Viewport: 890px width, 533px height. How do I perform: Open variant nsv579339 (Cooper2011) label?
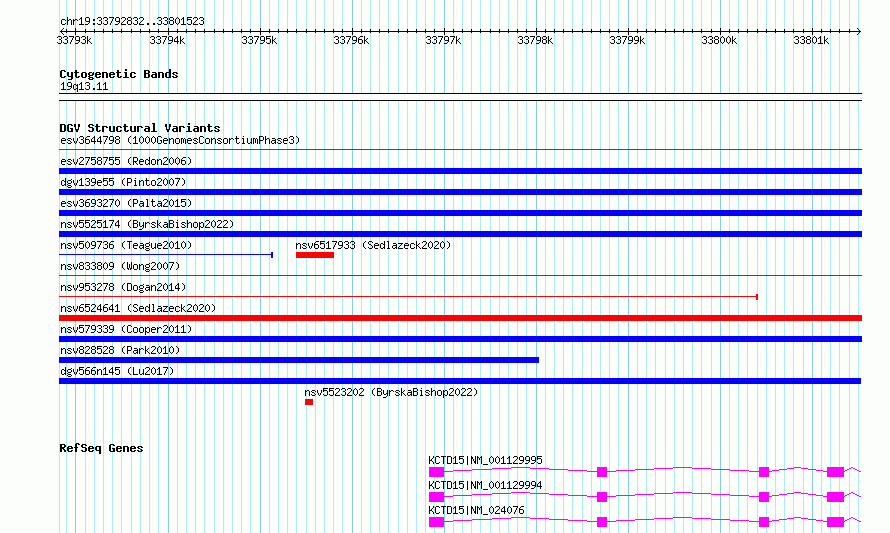point(126,329)
